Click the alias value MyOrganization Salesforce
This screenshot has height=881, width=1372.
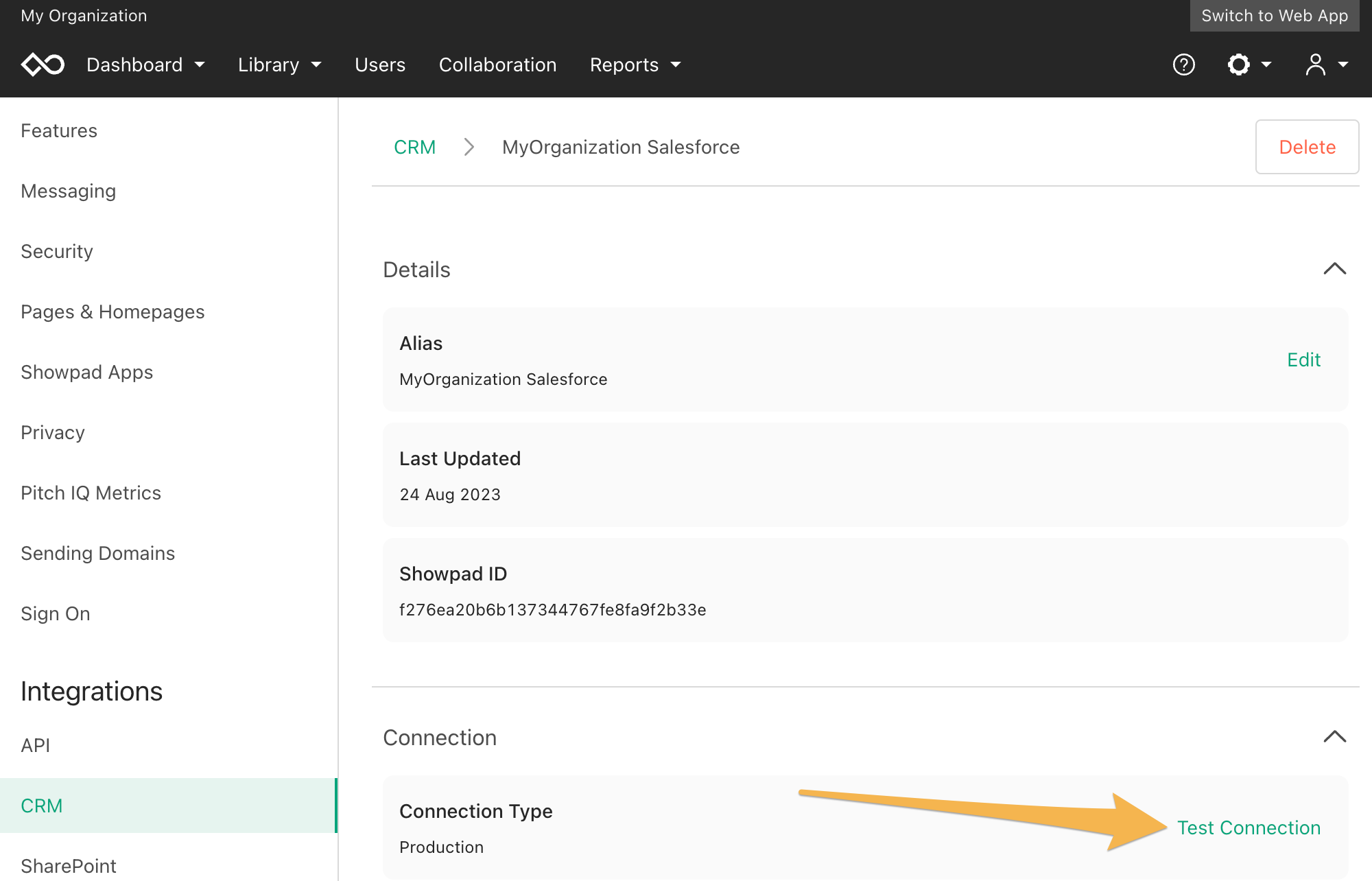pyautogui.click(x=504, y=379)
